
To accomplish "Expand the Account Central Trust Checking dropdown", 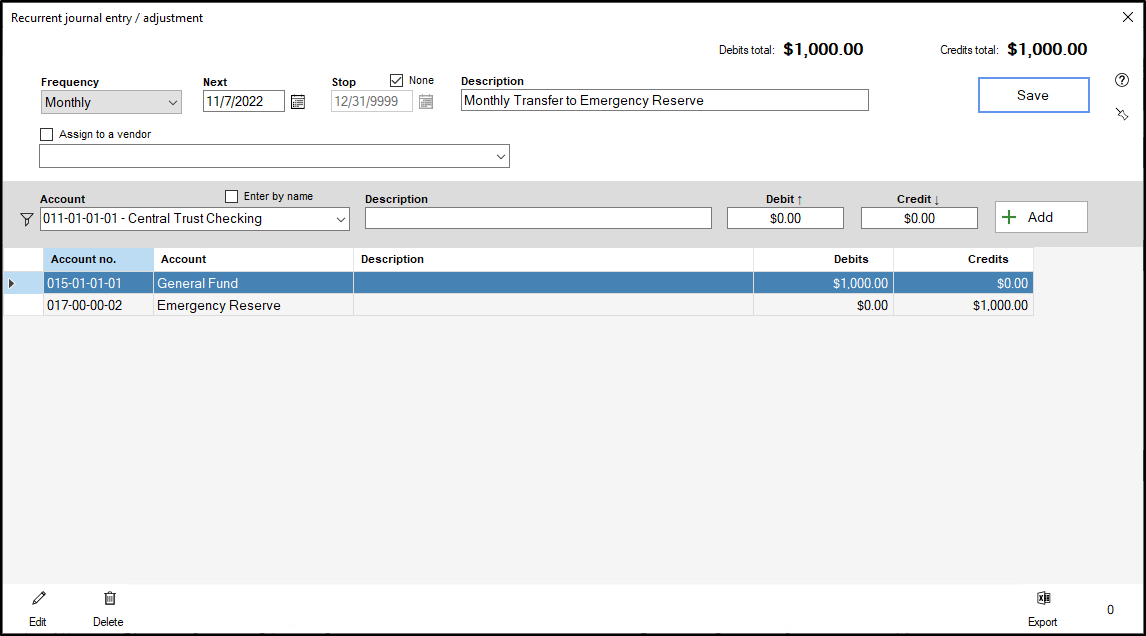I will 340,219.
